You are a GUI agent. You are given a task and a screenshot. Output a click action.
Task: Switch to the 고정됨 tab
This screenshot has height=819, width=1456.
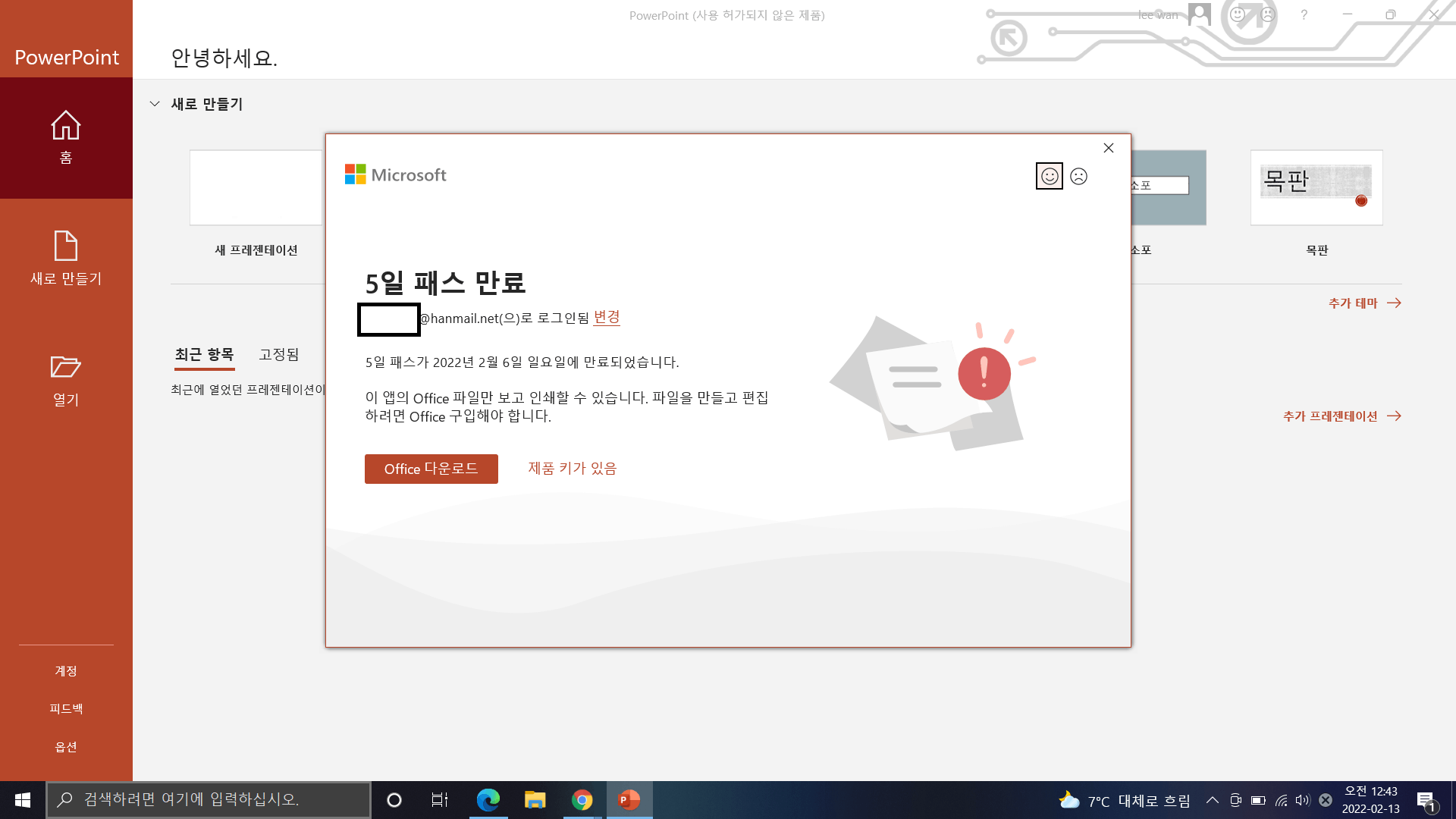(x=279, y=355)
